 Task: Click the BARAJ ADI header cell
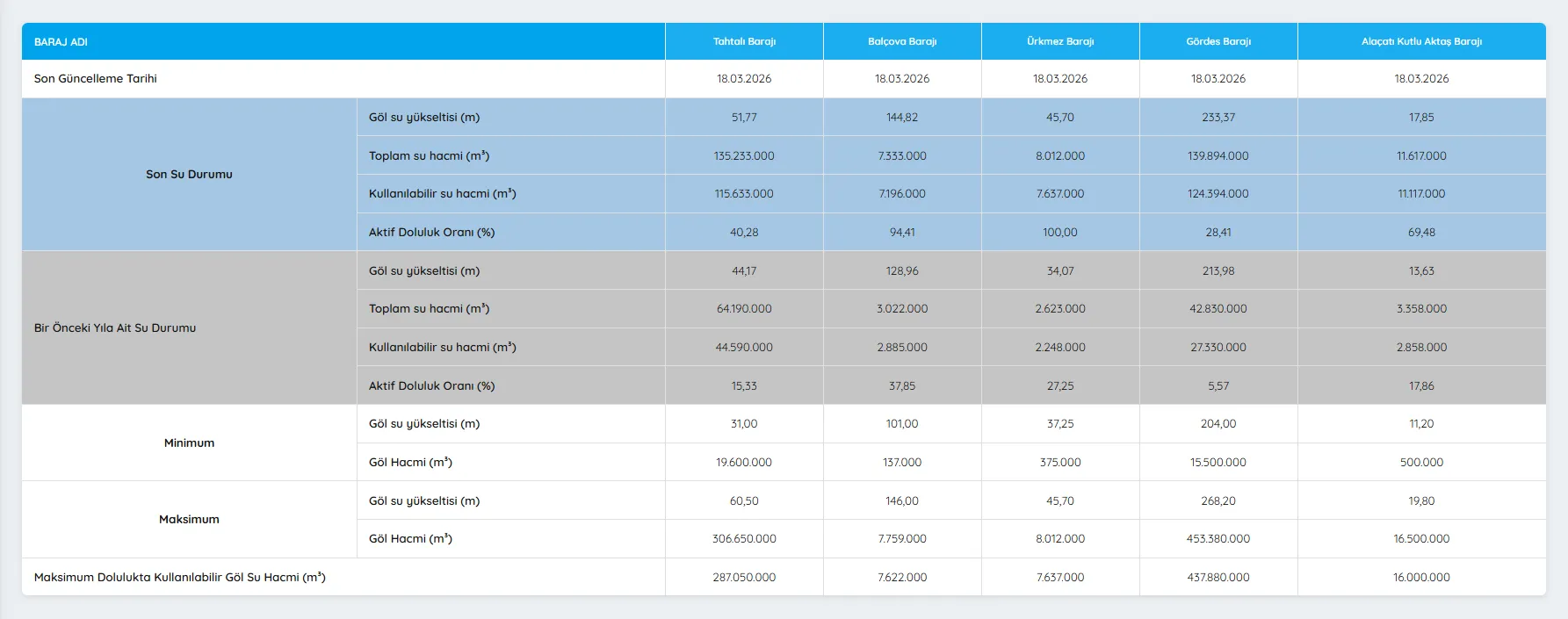61,42
